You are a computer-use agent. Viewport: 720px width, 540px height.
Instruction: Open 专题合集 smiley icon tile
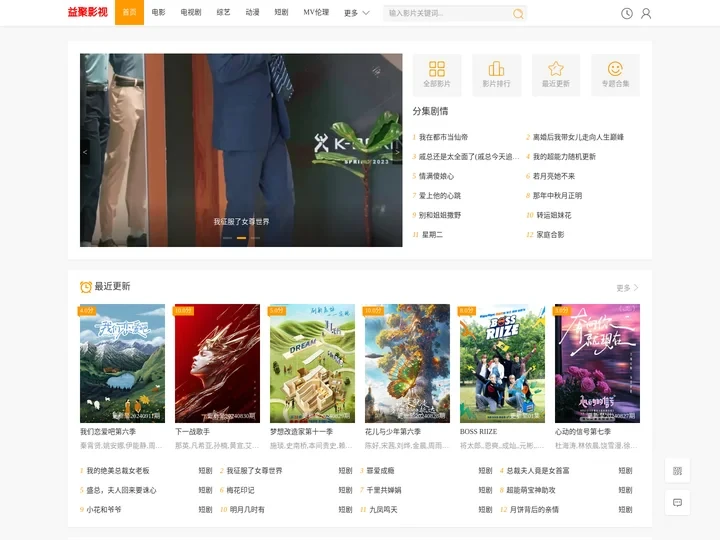pos(615,75)
